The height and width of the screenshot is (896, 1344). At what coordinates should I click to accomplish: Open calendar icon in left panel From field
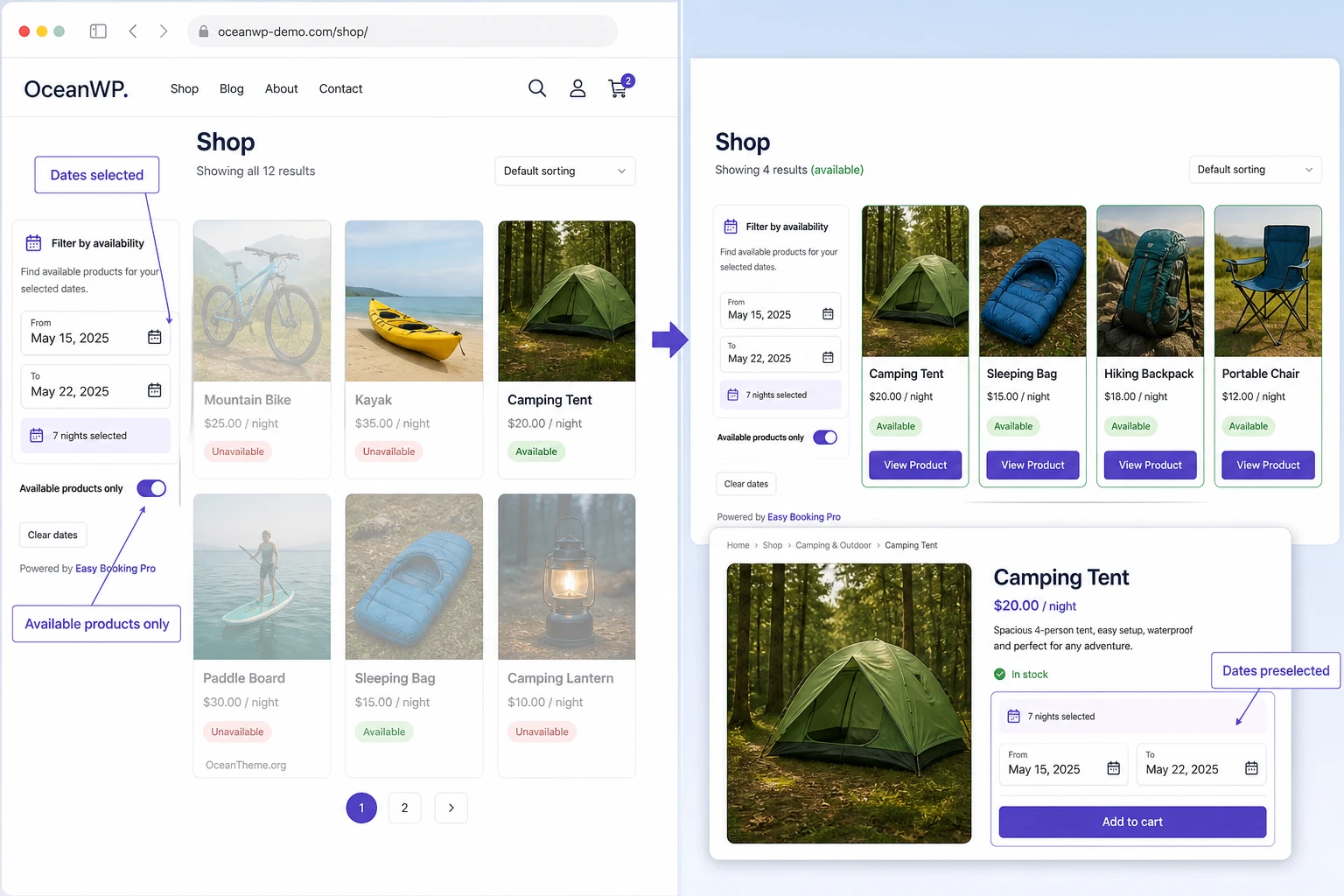click(x=155, y=337)
